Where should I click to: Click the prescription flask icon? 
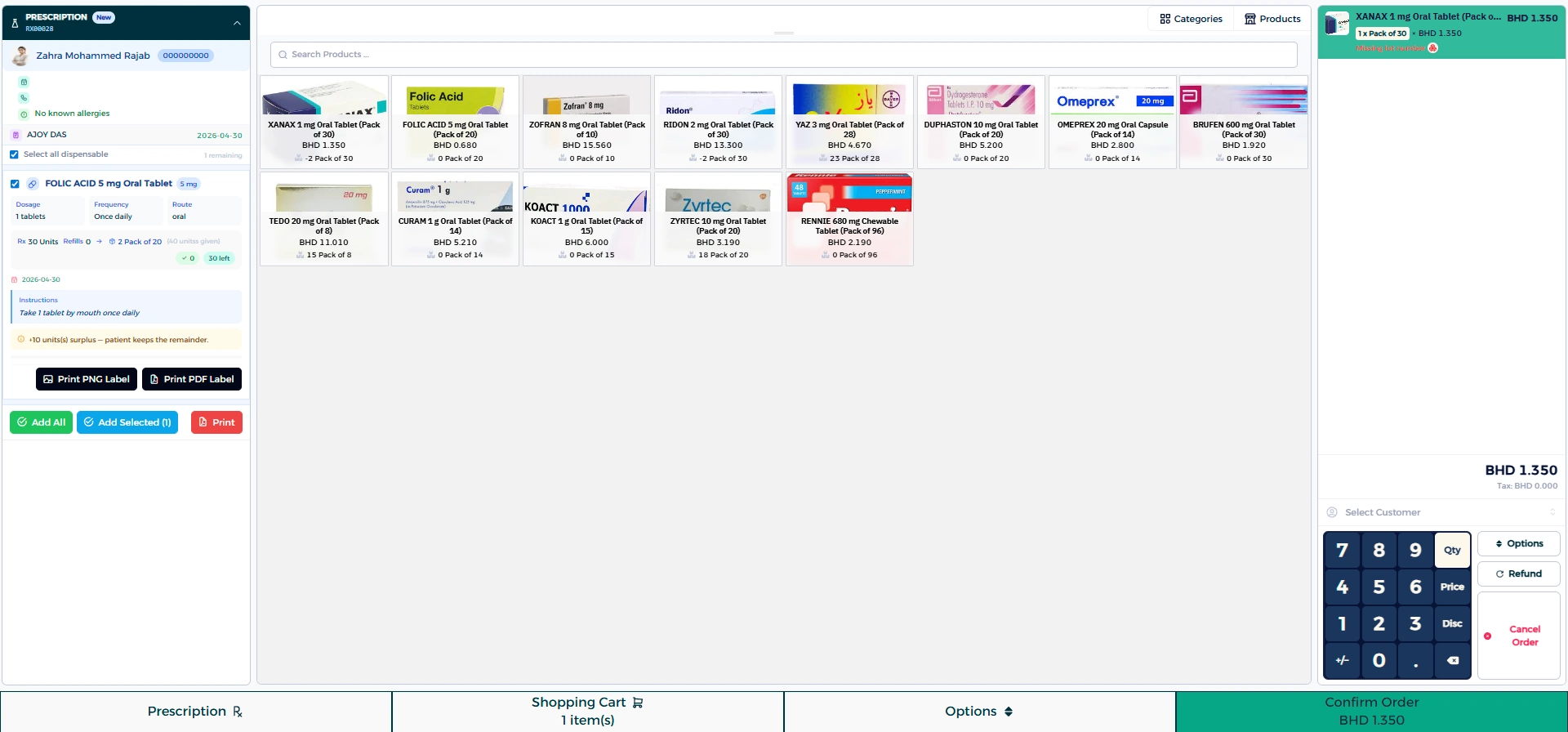pos(15,23)
